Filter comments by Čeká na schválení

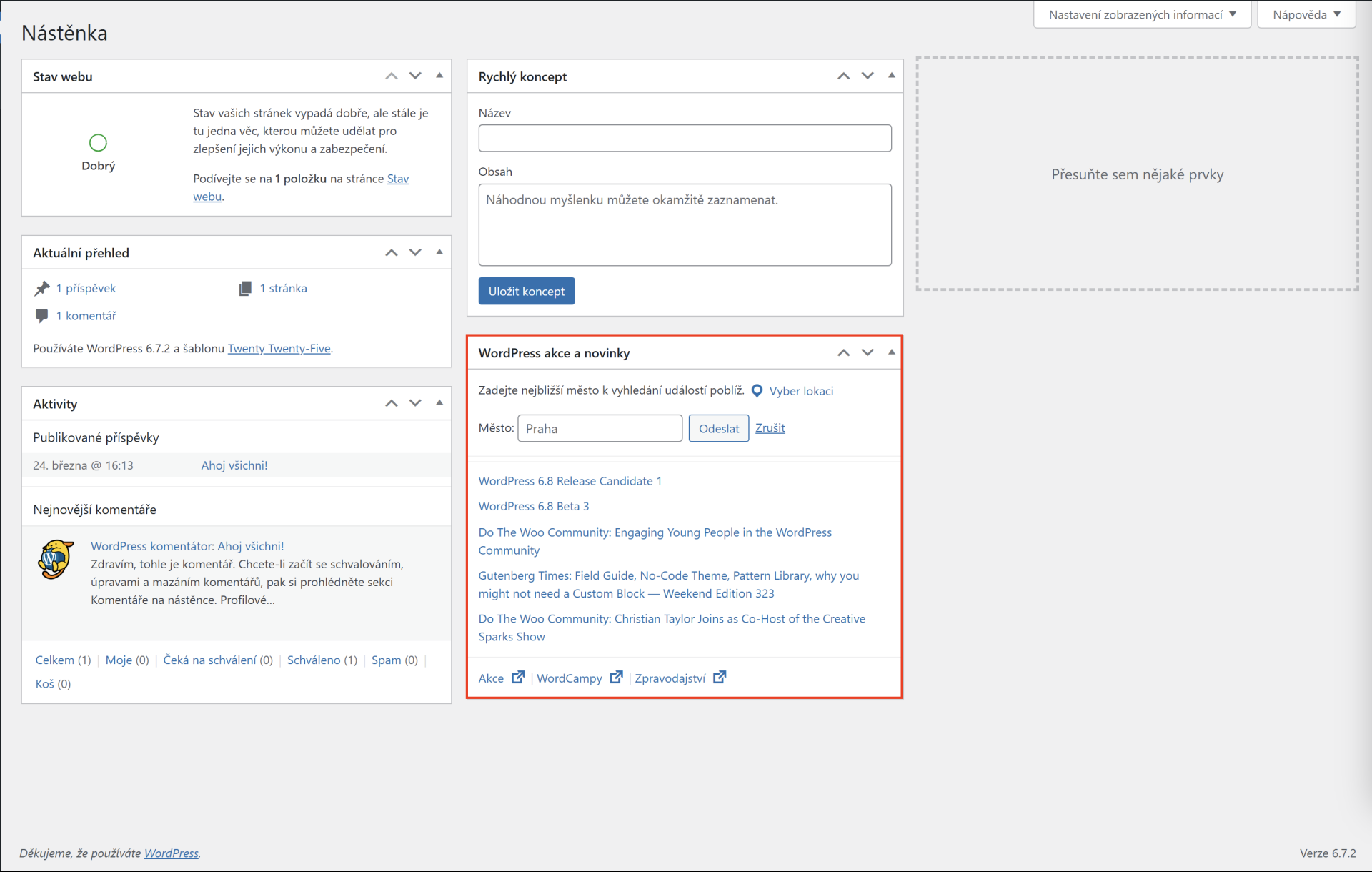209,660
